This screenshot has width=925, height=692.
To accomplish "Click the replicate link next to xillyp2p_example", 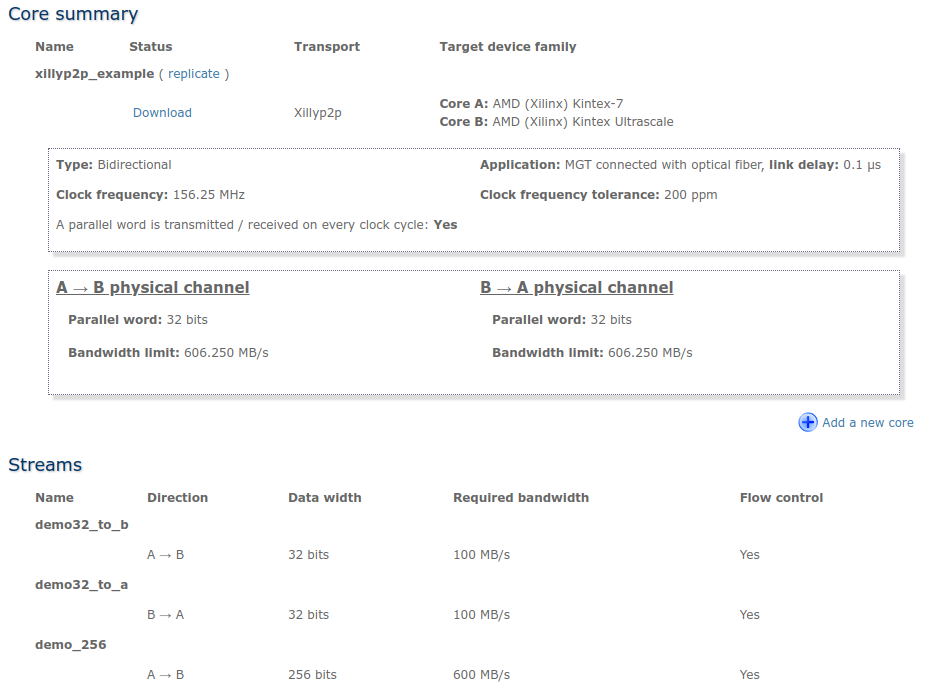I will (x=193, y=73).
